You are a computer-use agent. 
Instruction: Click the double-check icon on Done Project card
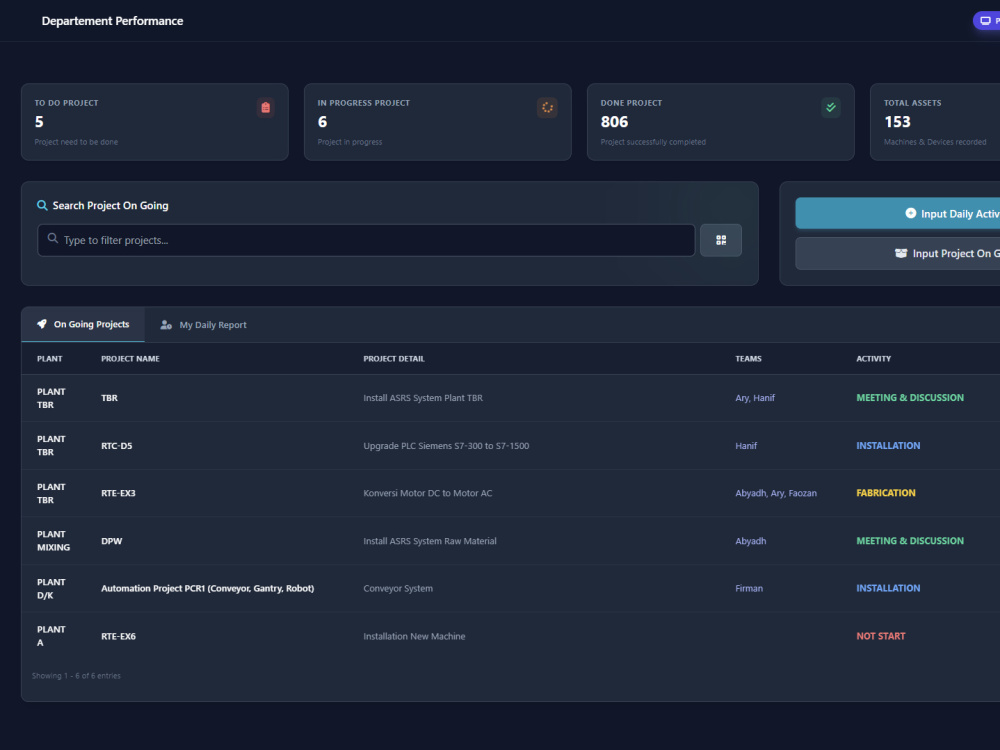coord(830,107)
